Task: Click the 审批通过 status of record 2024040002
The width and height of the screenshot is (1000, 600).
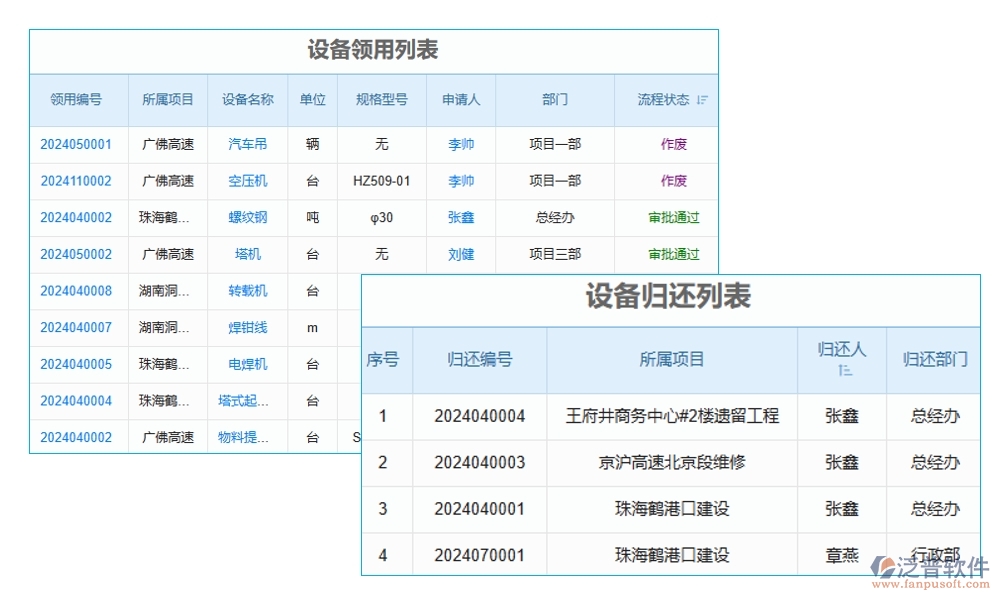Action: [667, 217]
